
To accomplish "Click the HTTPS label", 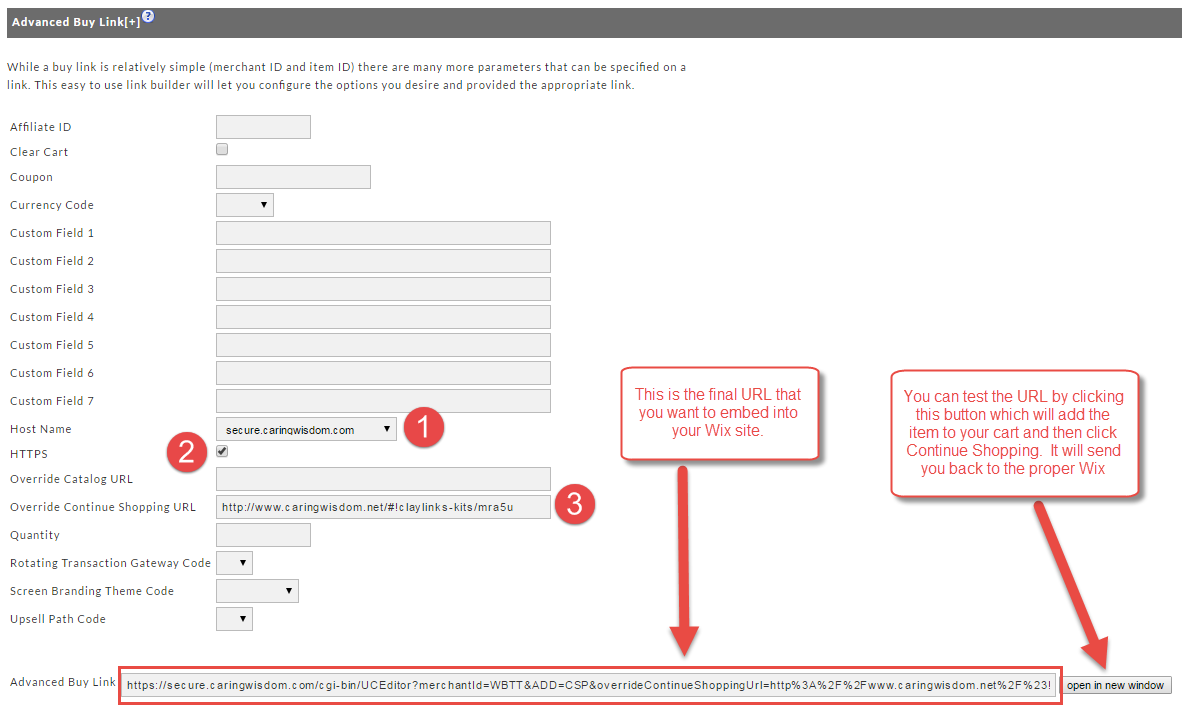I will tap(29, 454).
